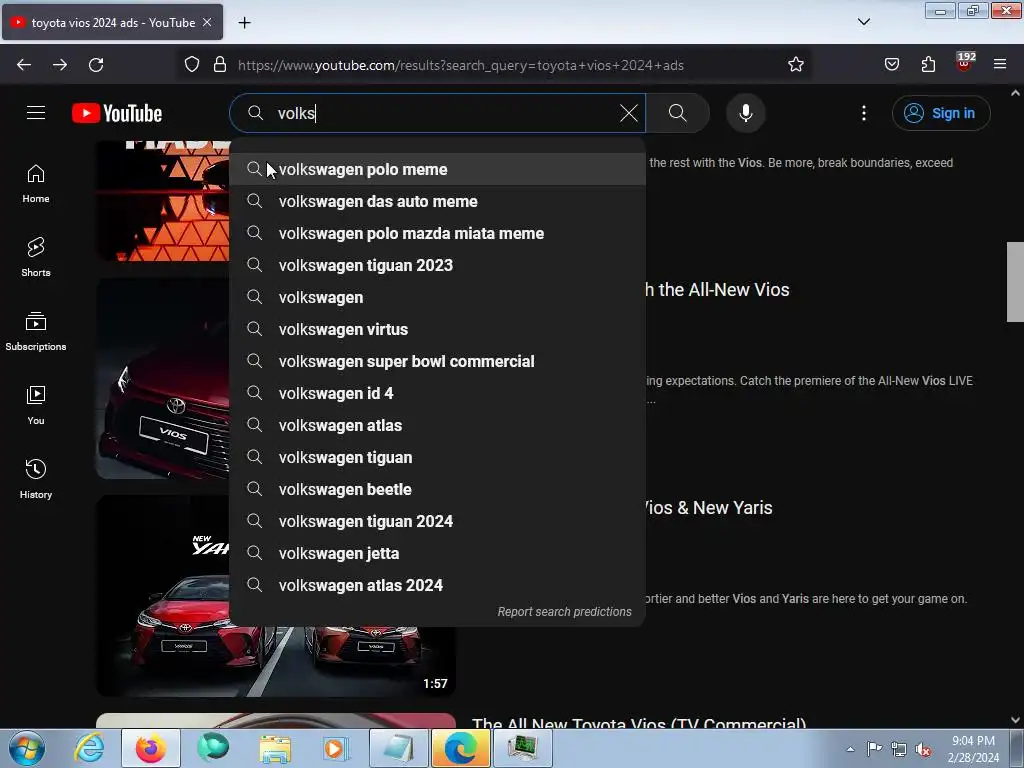
Task: Open the Windows Start orb
Action: [x=27, y=748]
